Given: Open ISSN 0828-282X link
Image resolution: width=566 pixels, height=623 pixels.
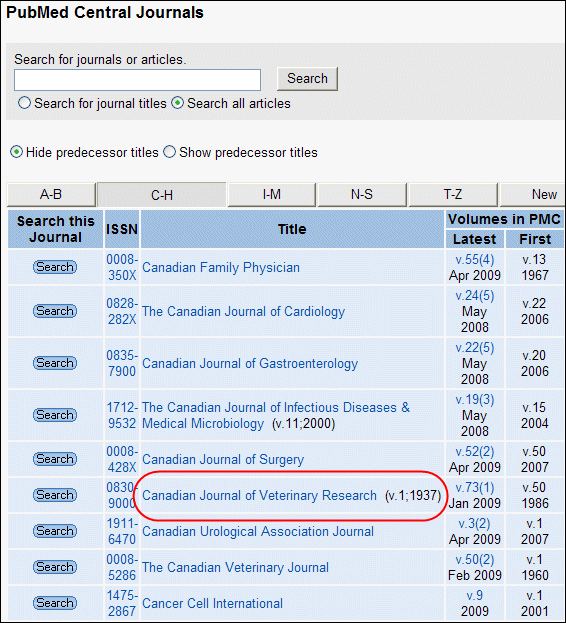Looking at the screenshot, I should pos(122,312).
